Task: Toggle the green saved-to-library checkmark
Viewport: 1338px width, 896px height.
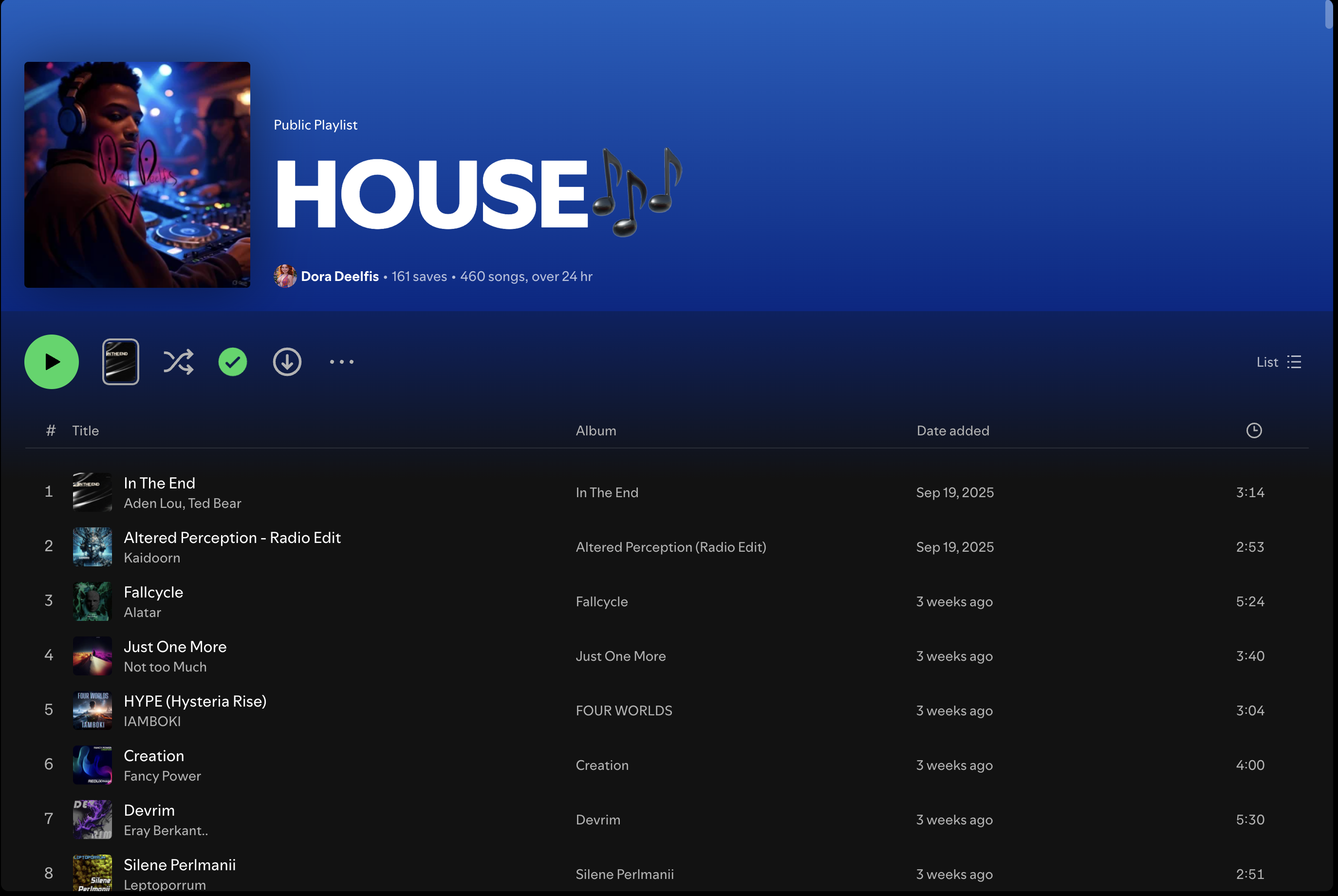Action: [x=233, y=362]
